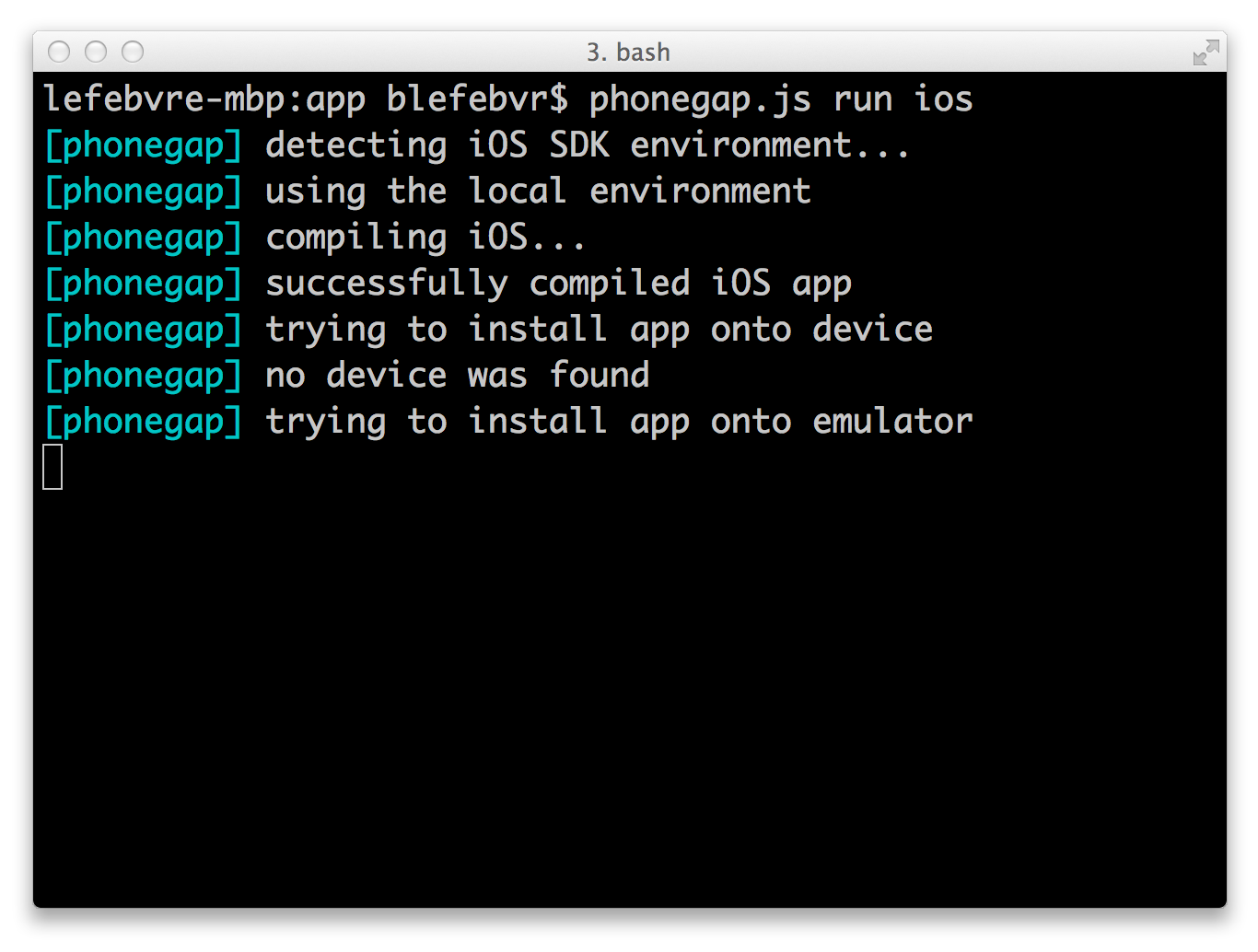
Task: Click the 'successfully compiled iOS app' line
Action: (558, 284)
